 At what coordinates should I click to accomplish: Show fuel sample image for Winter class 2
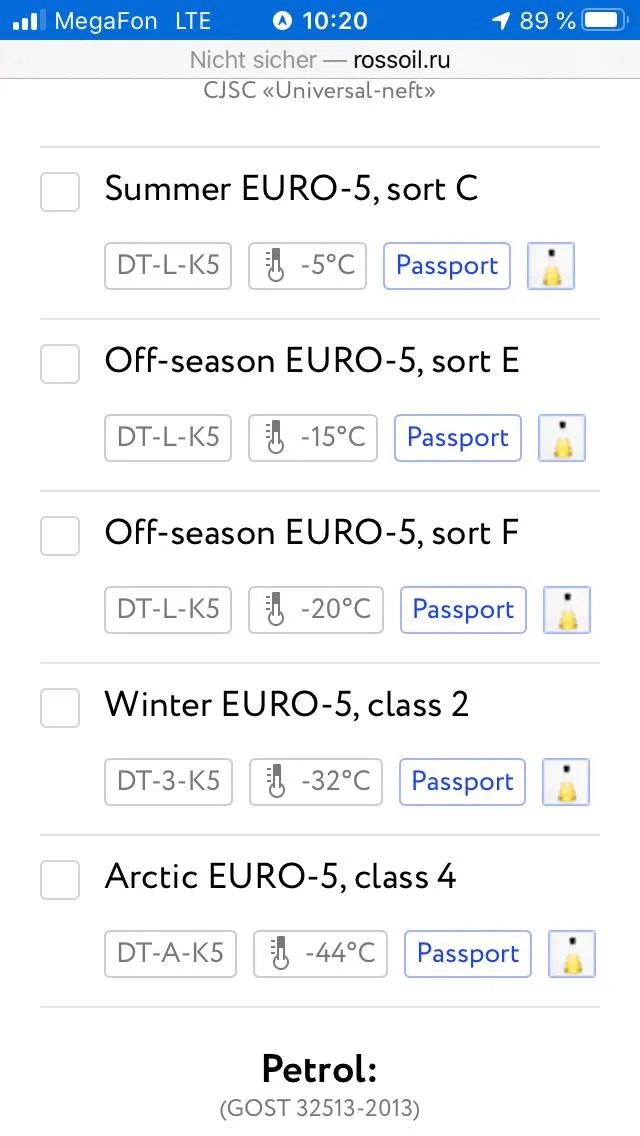566,782
